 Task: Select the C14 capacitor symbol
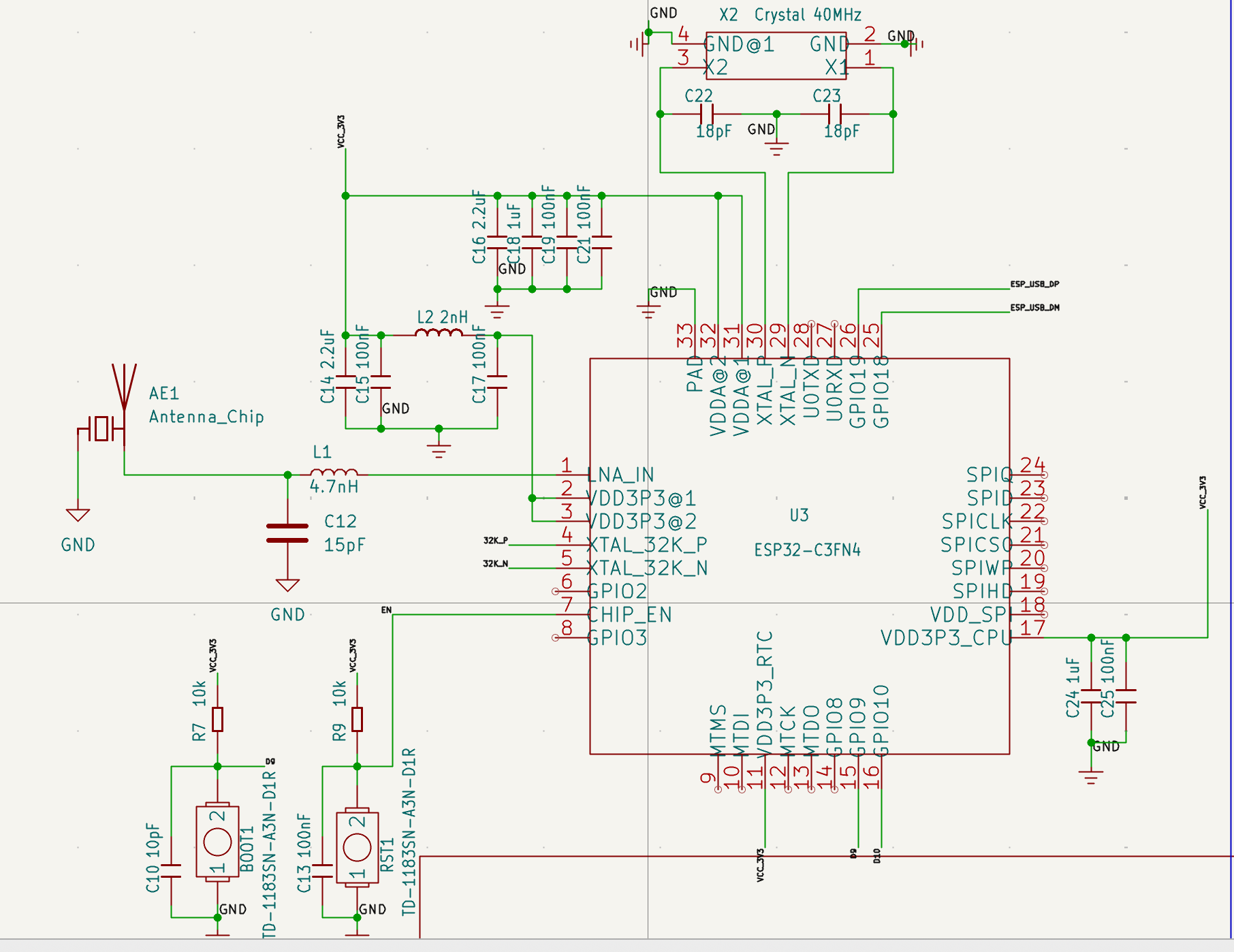(345, 382)
